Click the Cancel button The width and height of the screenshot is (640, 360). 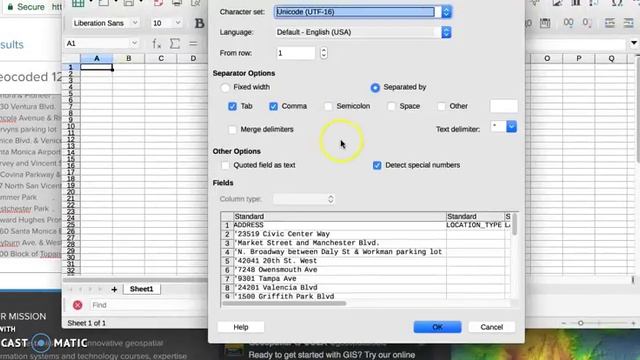click(x=491, y=327)
